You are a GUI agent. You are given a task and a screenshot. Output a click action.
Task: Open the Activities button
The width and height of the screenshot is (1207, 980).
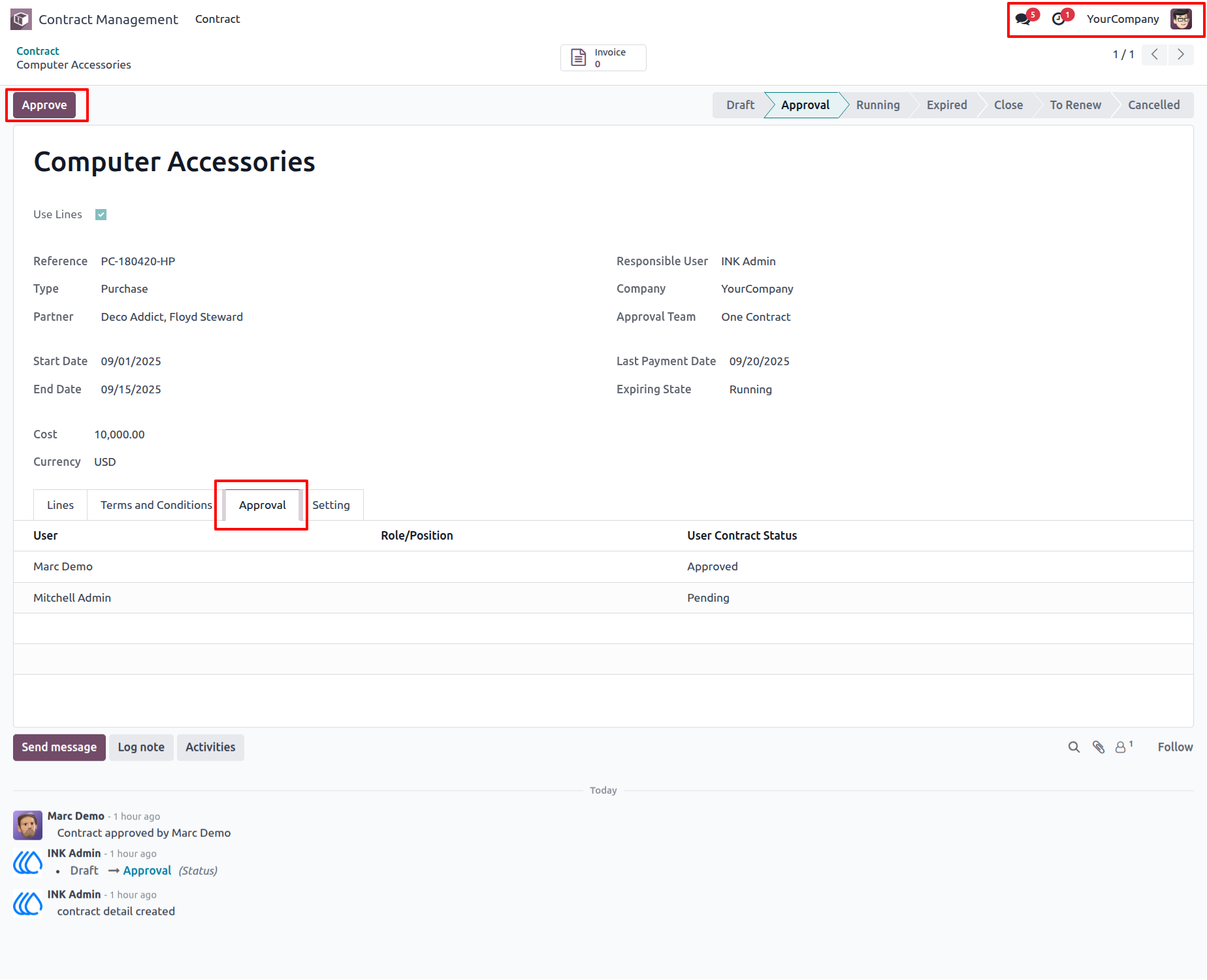tap(210, 747)
